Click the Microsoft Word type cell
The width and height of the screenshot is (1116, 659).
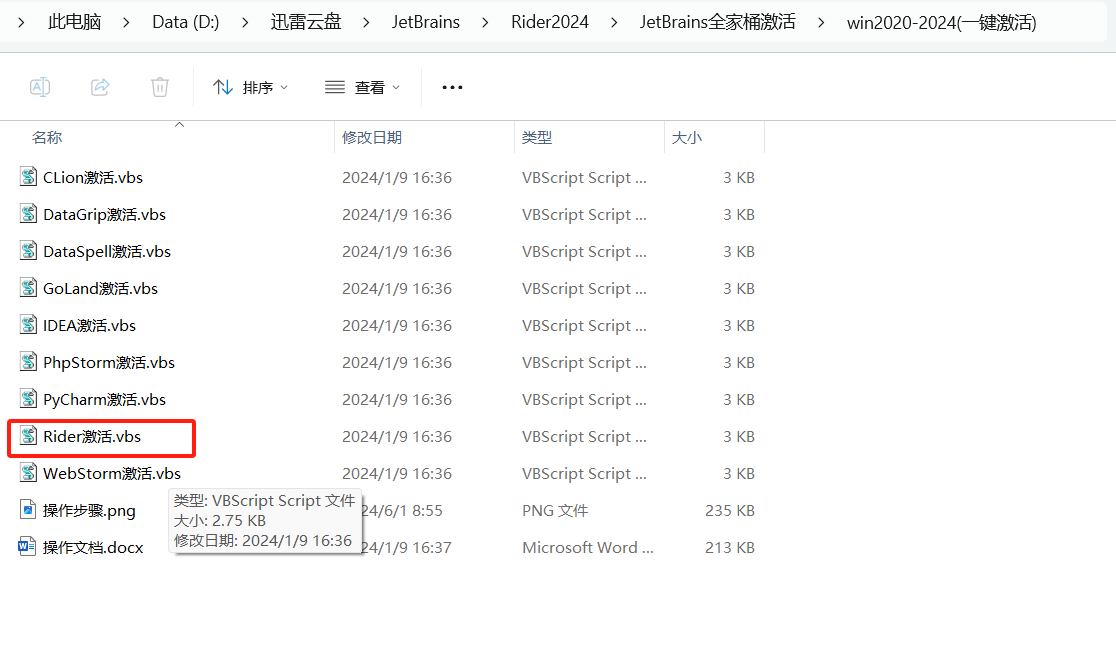[x=588, y=547]
